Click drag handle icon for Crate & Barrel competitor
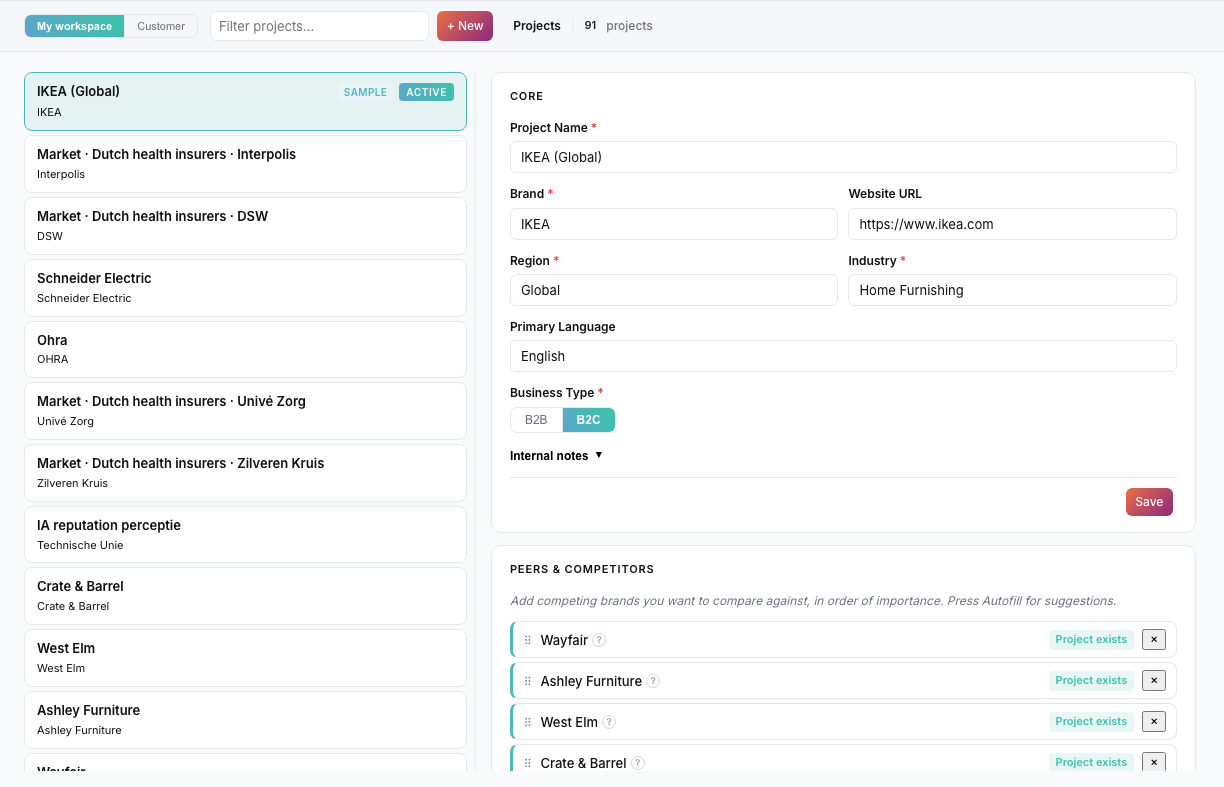Screen dimensions: 1224x787 pyautogui.click(x=528, y=763)
